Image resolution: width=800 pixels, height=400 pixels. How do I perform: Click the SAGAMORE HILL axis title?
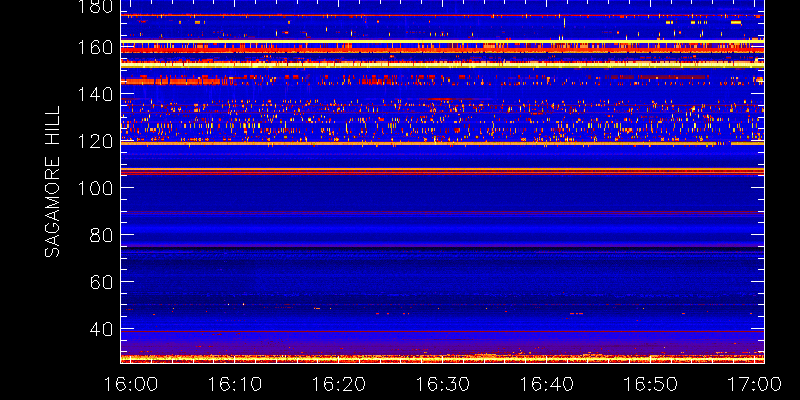click(x=52, y=182)
